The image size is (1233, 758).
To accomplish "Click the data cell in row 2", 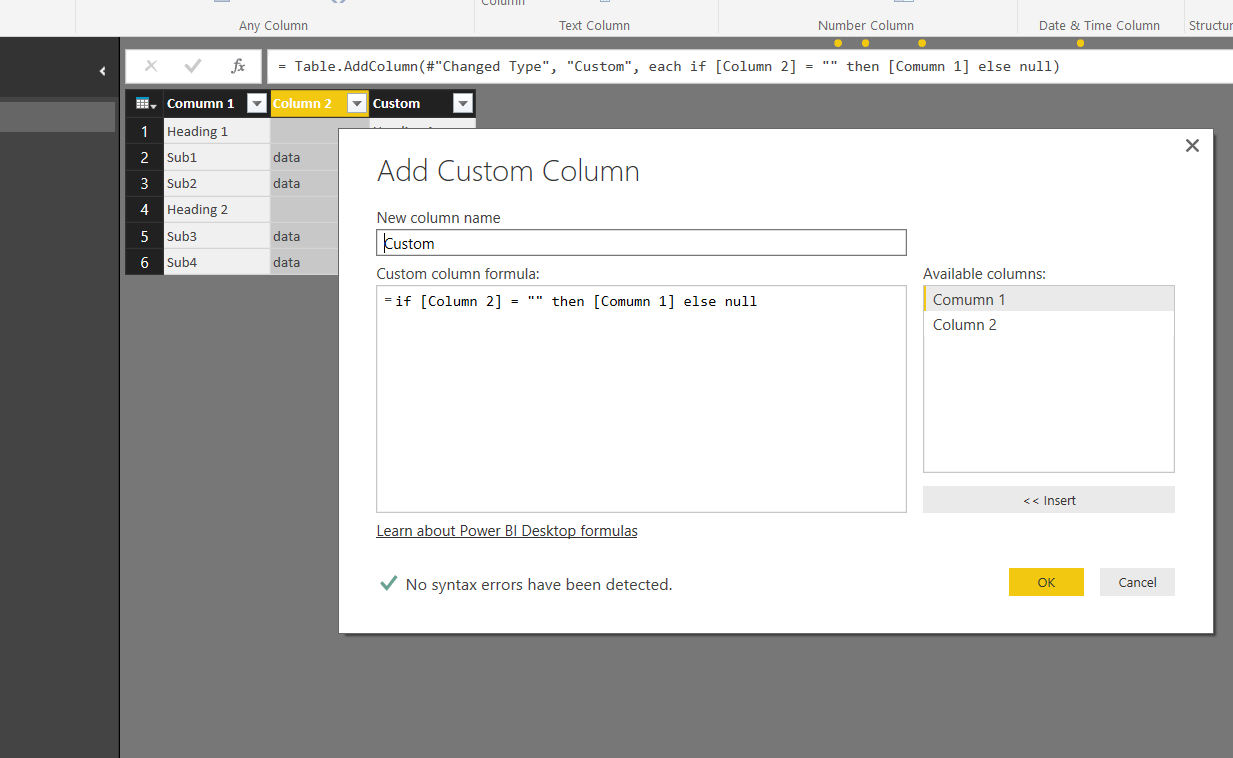I will pos(305,157).
